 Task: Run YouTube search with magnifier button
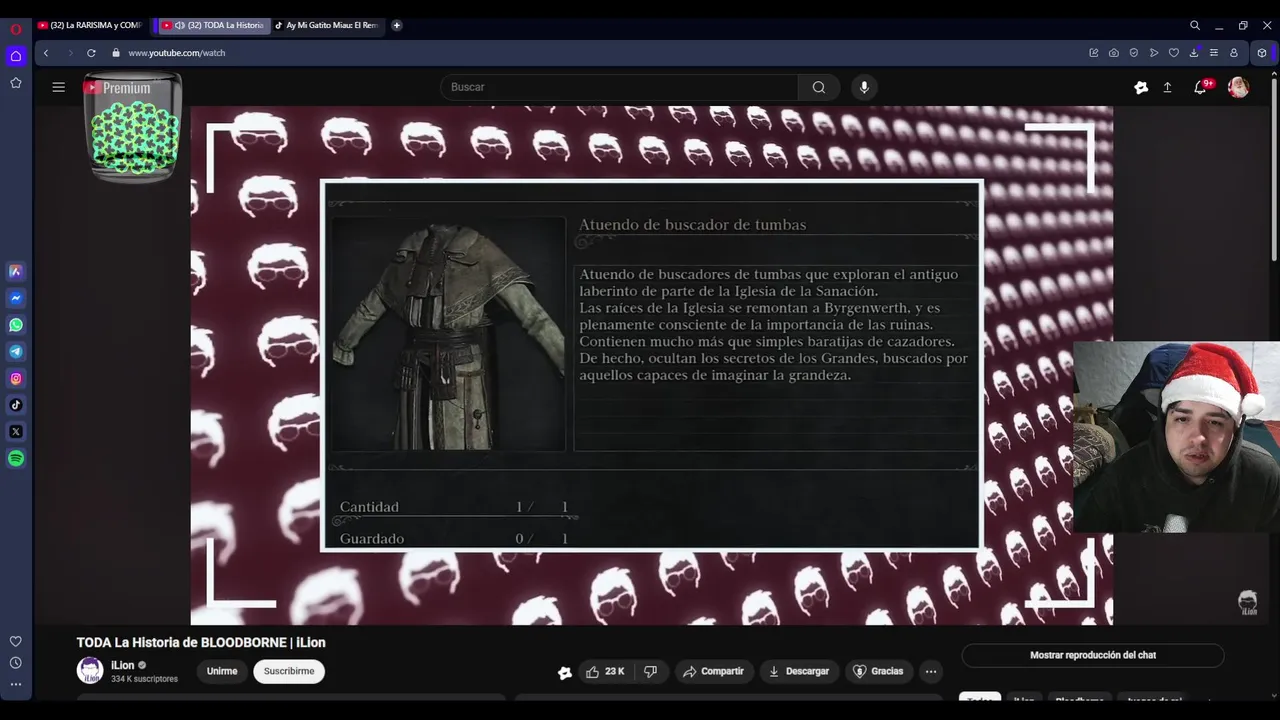[x=819, y=87]
